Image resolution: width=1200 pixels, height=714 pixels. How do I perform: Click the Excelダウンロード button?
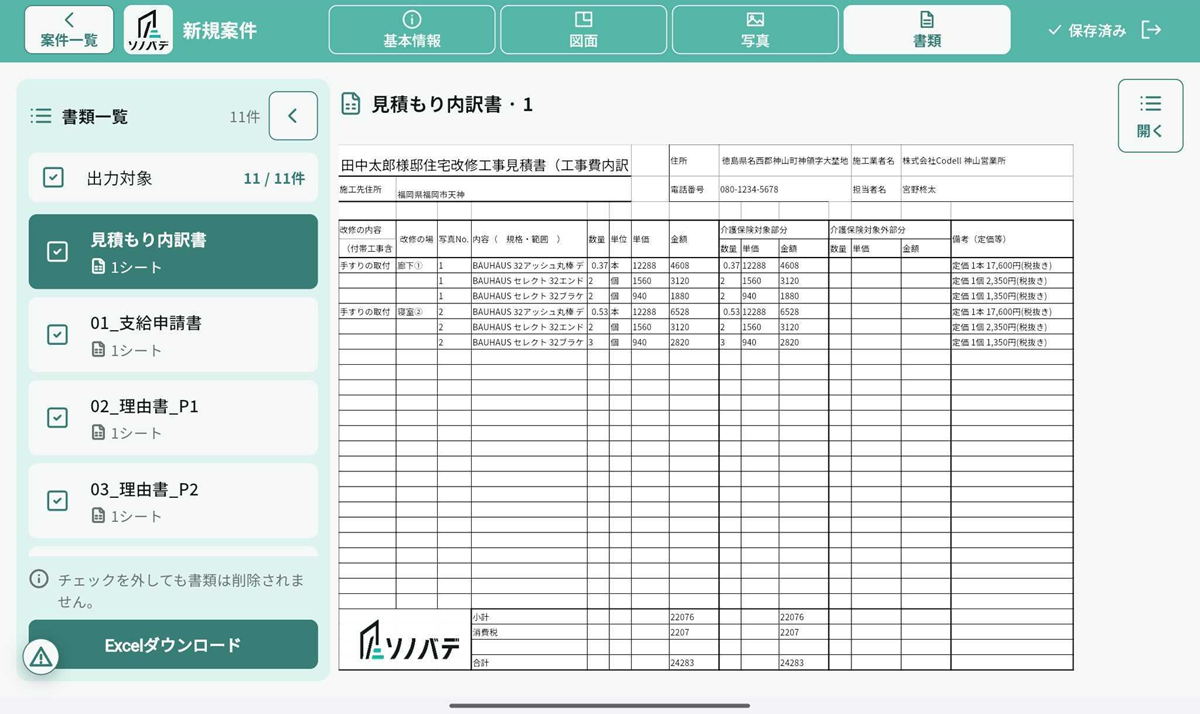click(173, 645)
